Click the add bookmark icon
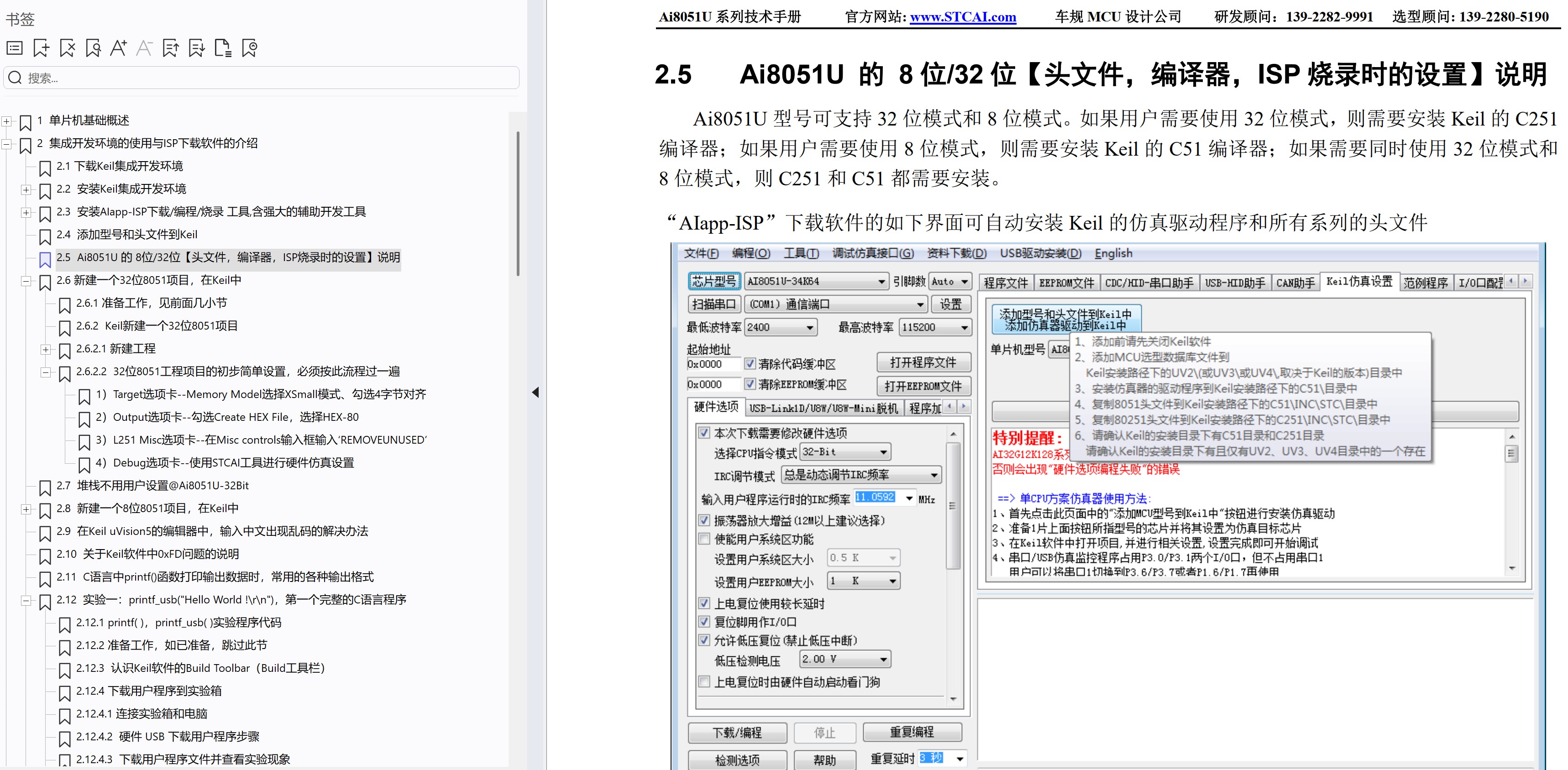The height and width of the screenshot is (770, 1568). [42, 47]
